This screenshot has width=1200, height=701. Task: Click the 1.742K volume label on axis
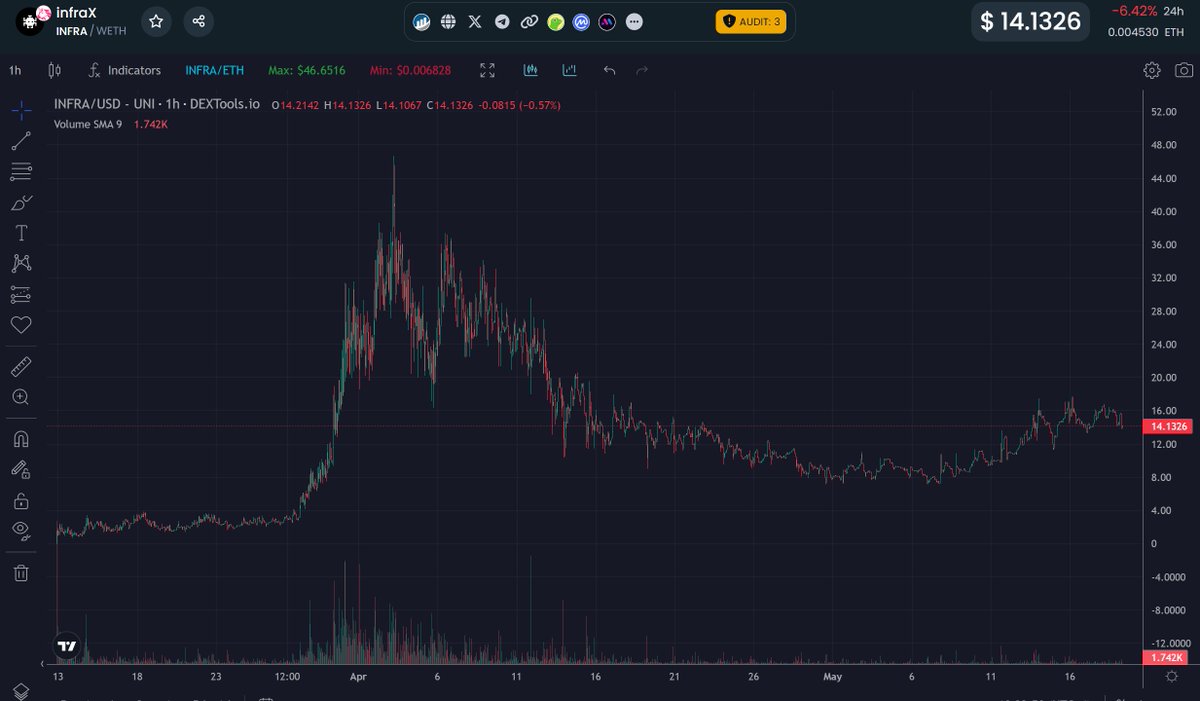1167,657
